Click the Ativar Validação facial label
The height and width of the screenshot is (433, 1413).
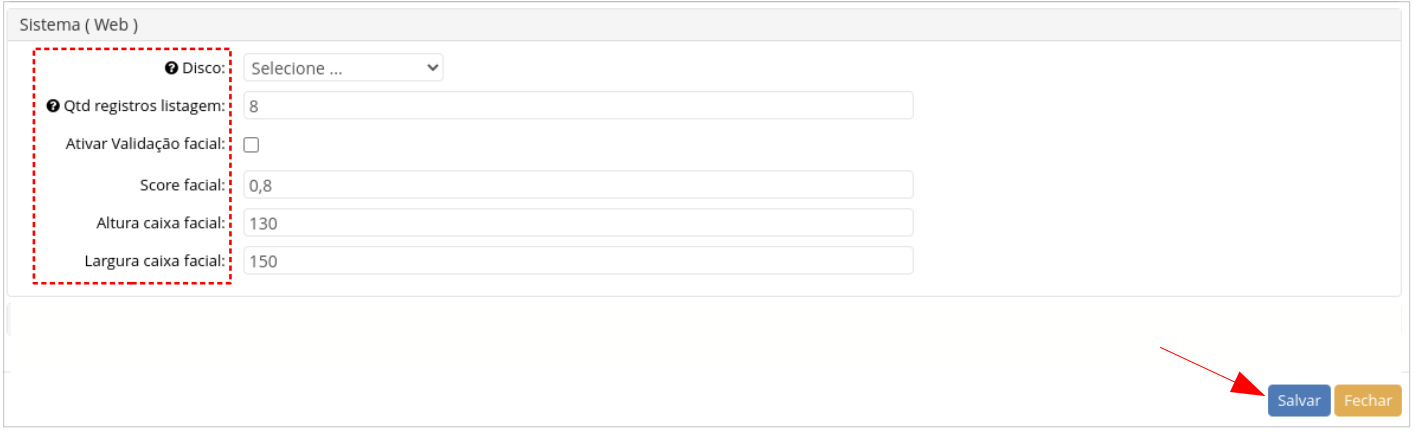[x=145, y=145]
